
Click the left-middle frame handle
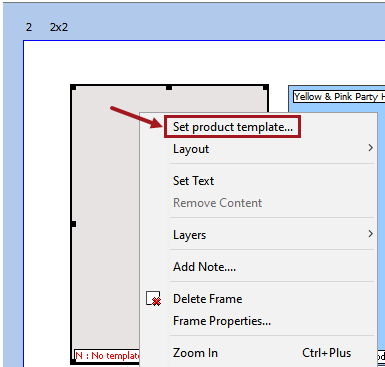click(x=73, y=224)
